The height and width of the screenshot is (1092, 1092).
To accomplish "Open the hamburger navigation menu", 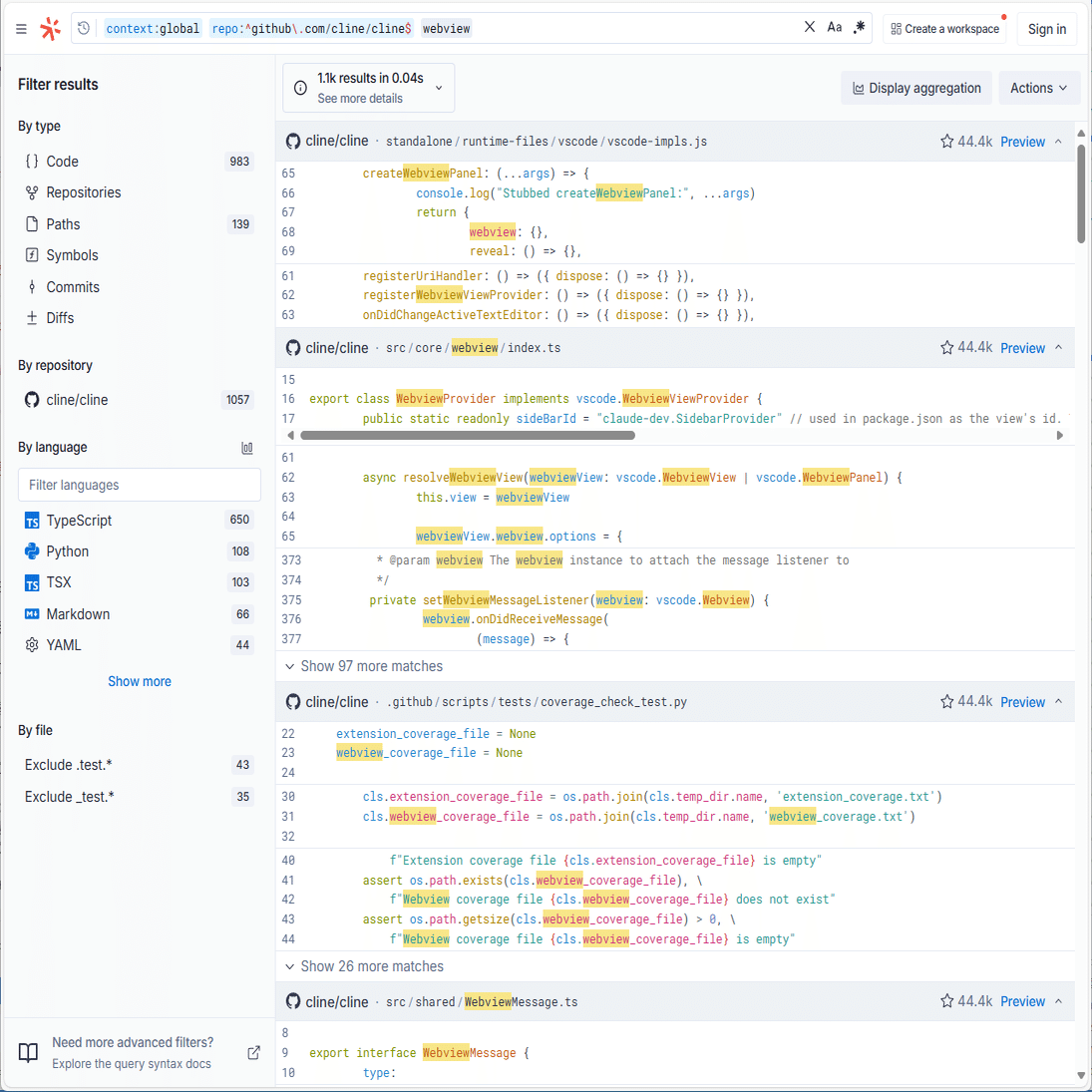I will pyautogui.click(x=22, y=29).
